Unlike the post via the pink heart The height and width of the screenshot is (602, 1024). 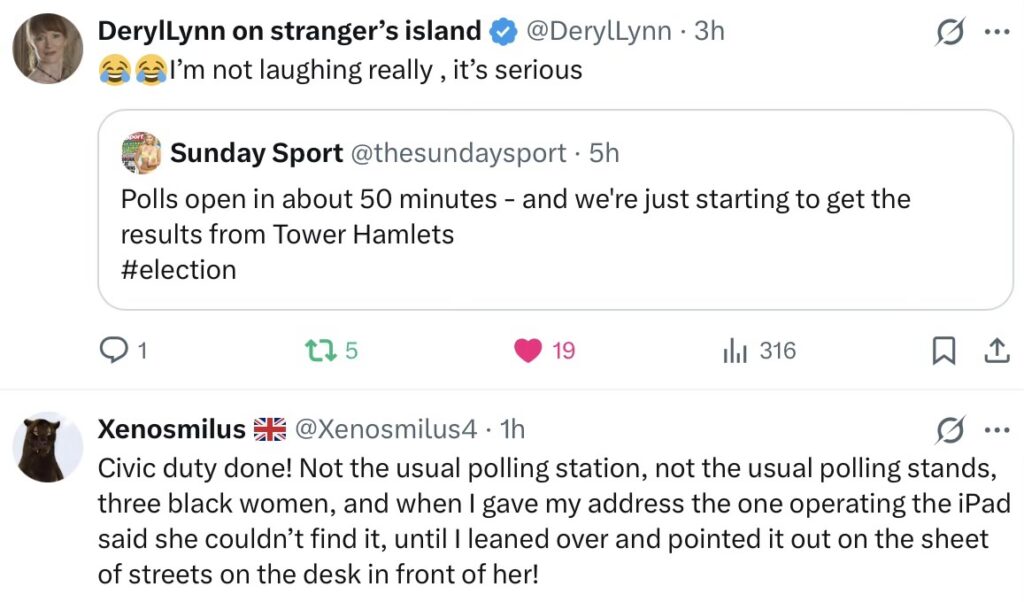528,351
